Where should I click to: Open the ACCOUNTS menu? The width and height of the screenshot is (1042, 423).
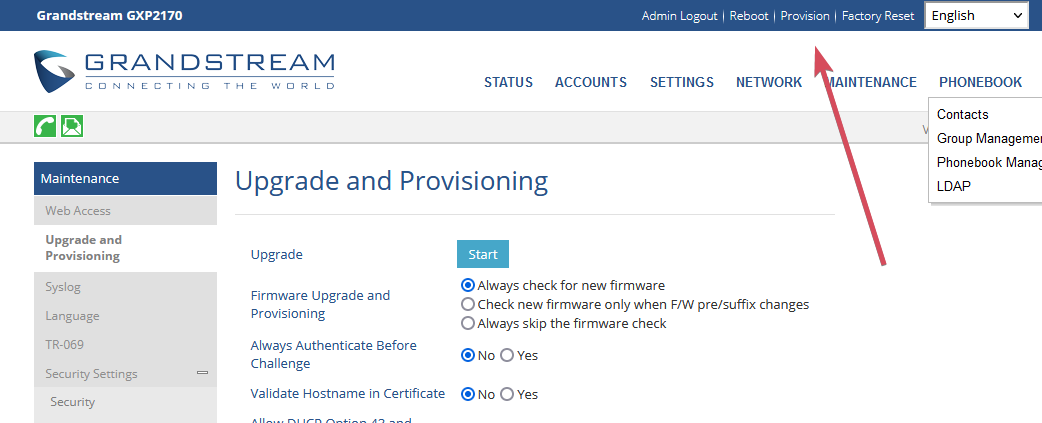click(x=591, y=82)
